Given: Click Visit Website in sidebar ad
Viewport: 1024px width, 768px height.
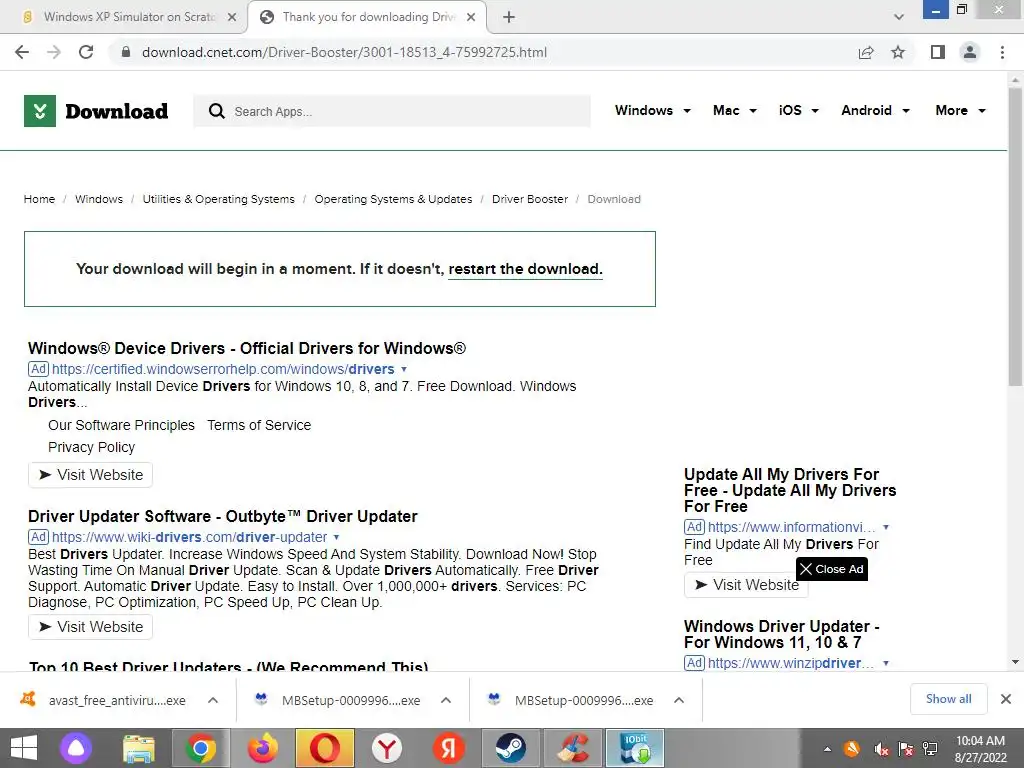Looking at the screenshot, I should (746, 585).
